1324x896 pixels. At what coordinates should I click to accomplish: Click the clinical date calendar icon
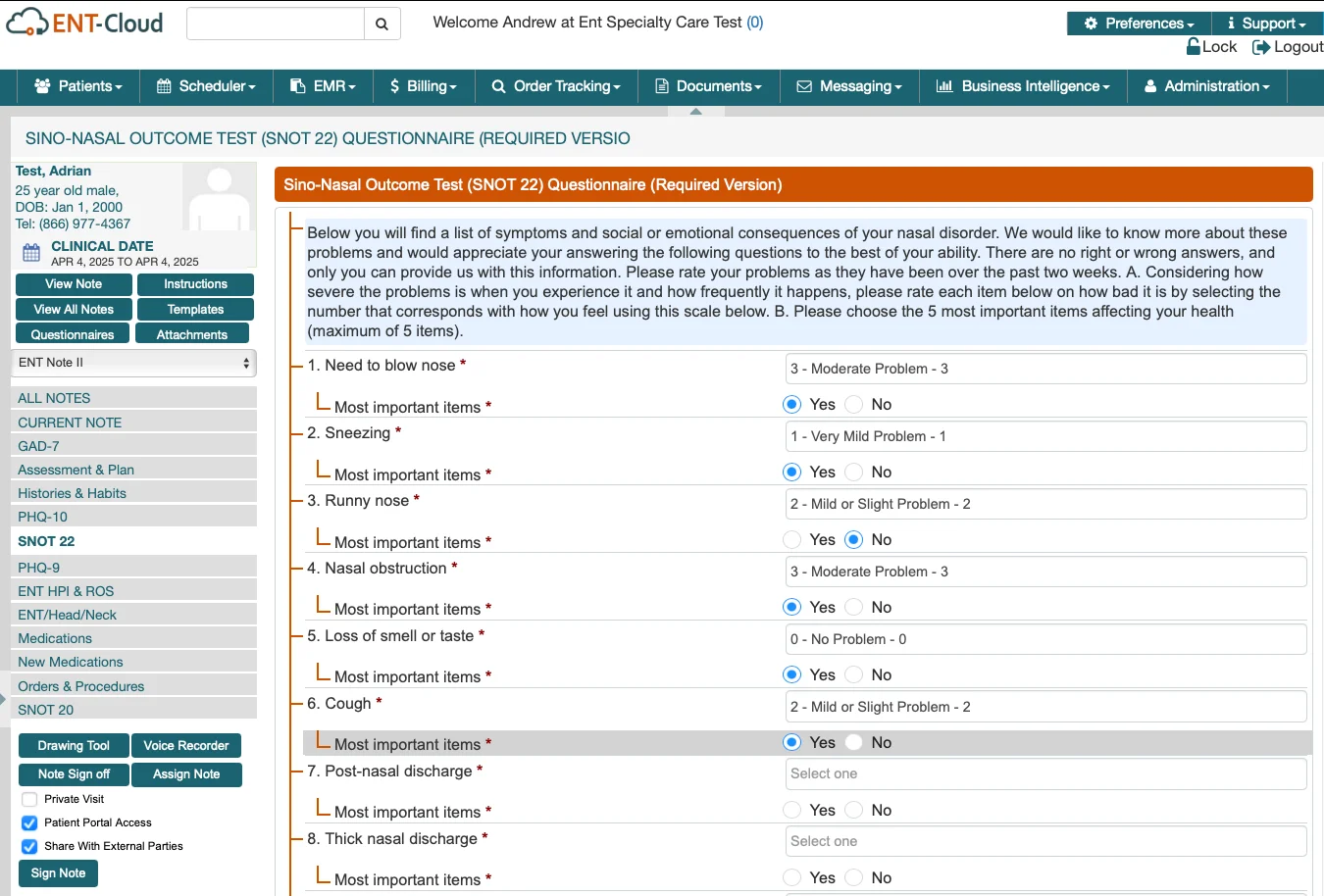31,253
